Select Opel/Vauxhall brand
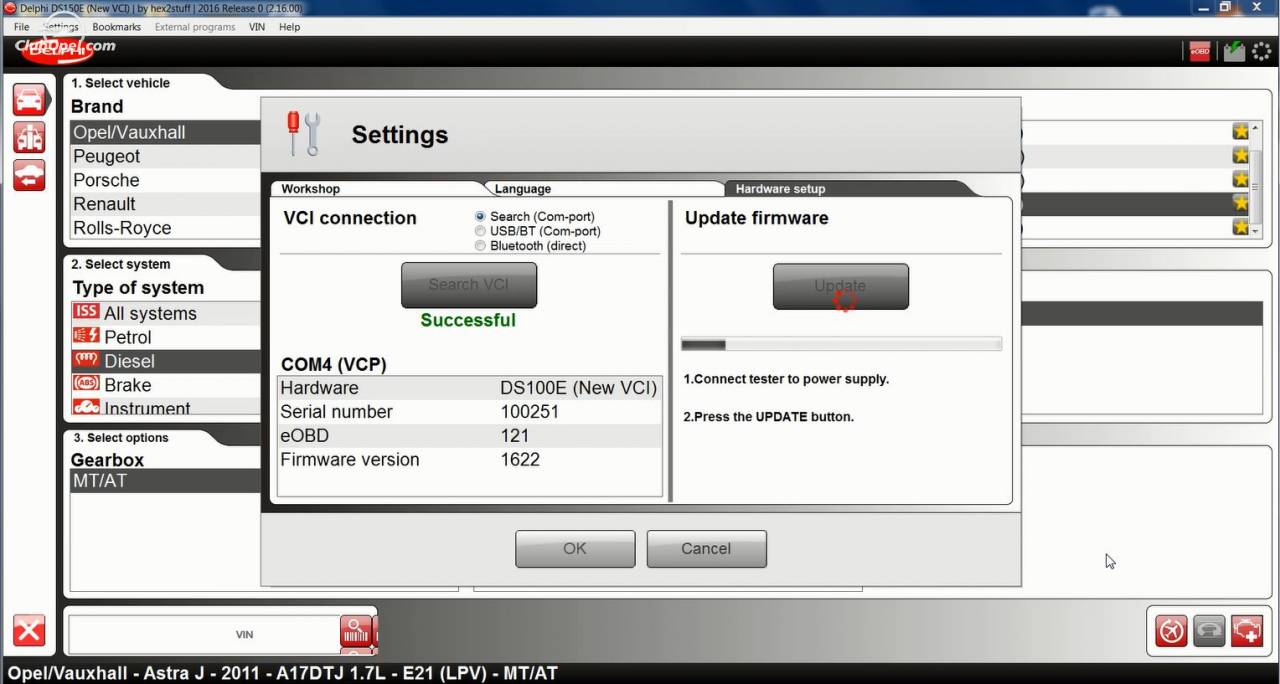The image size is (1280, 684). coord(165,132)
